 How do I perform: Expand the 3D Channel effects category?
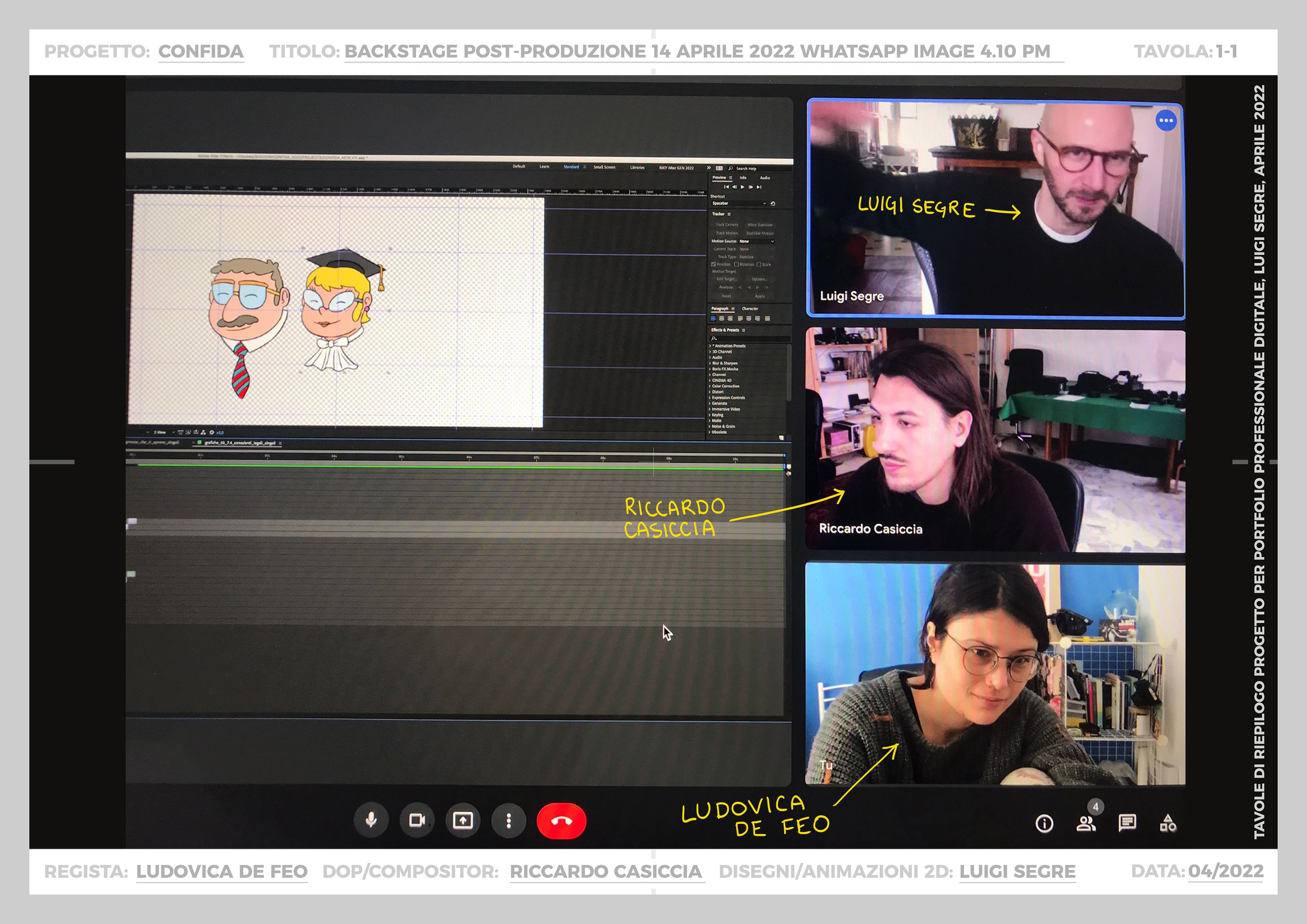click(x=710, y=352)
